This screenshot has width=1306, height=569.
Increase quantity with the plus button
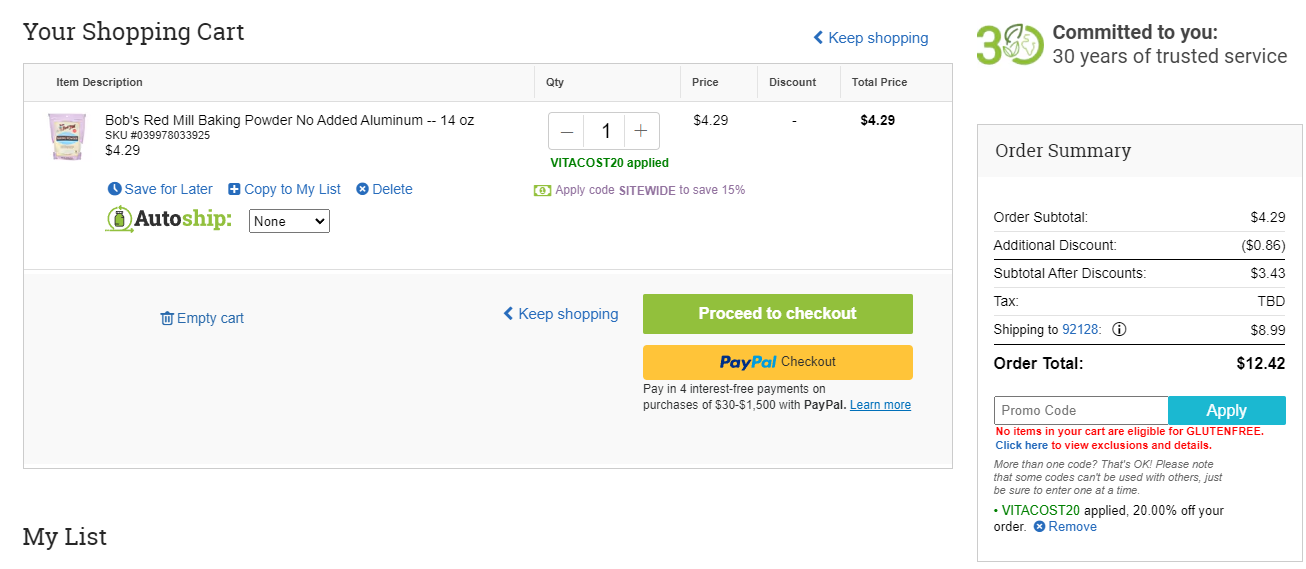(641, 131)
